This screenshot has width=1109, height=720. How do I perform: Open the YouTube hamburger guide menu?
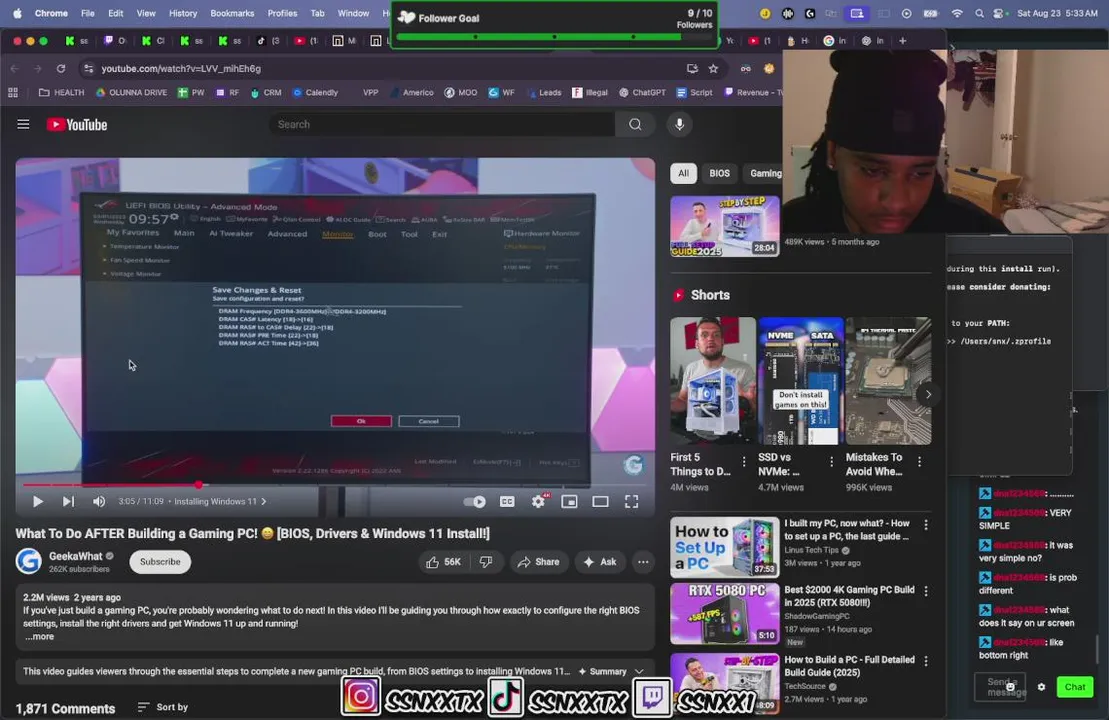tap(23, 124)
